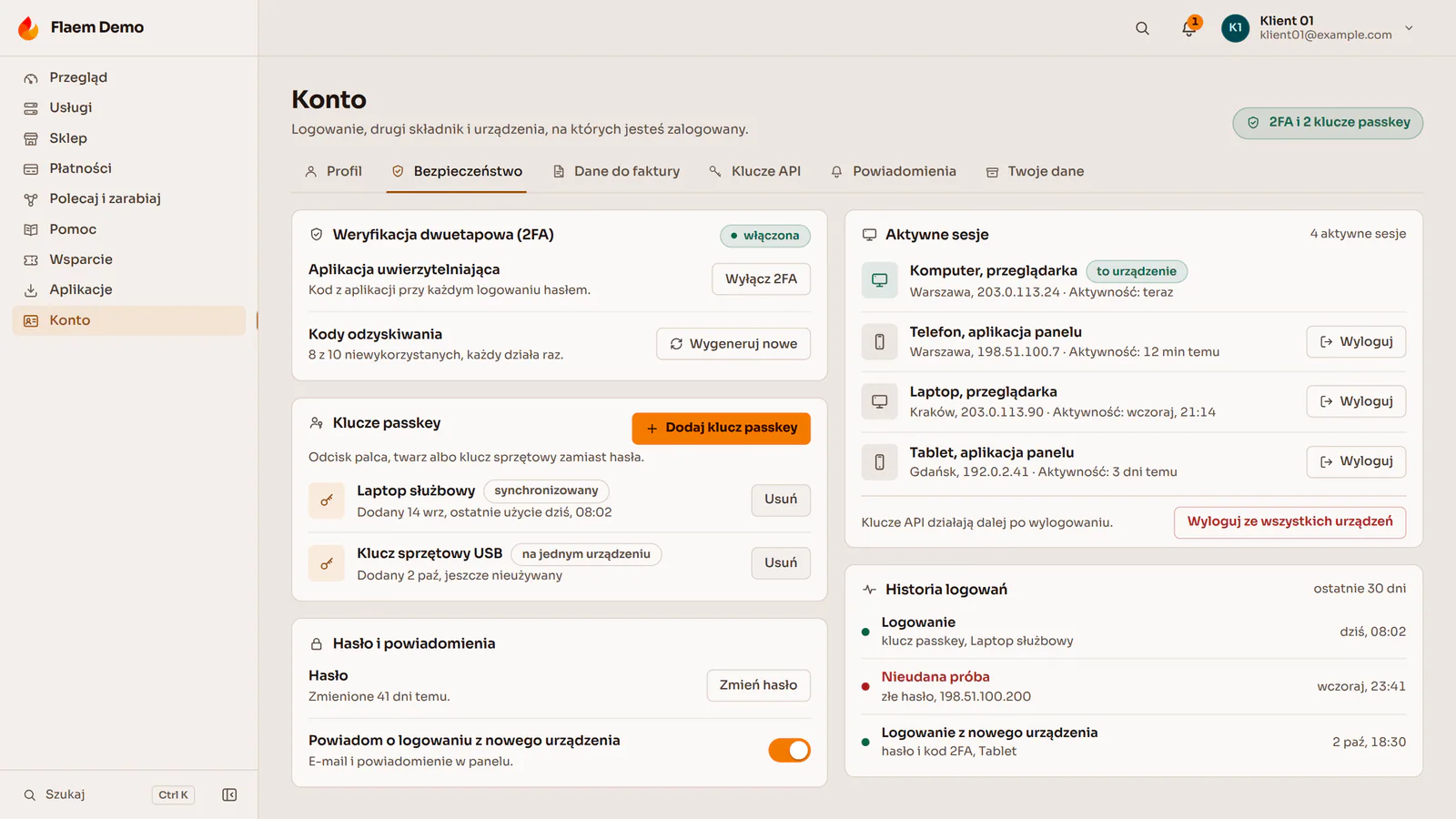Click the Wyłącz 2FA button
The height and width of the screenshot is (819, 1456).
point(761,279)
